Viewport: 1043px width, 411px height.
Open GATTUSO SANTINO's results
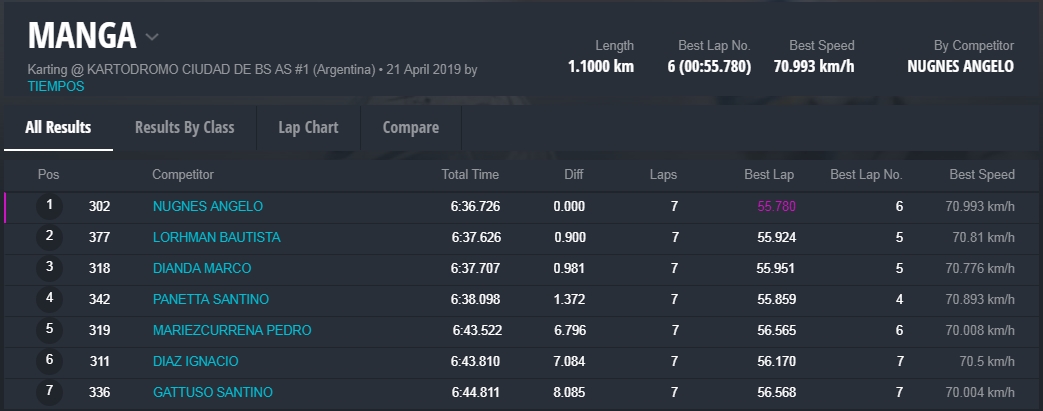(x=212, y=393)
